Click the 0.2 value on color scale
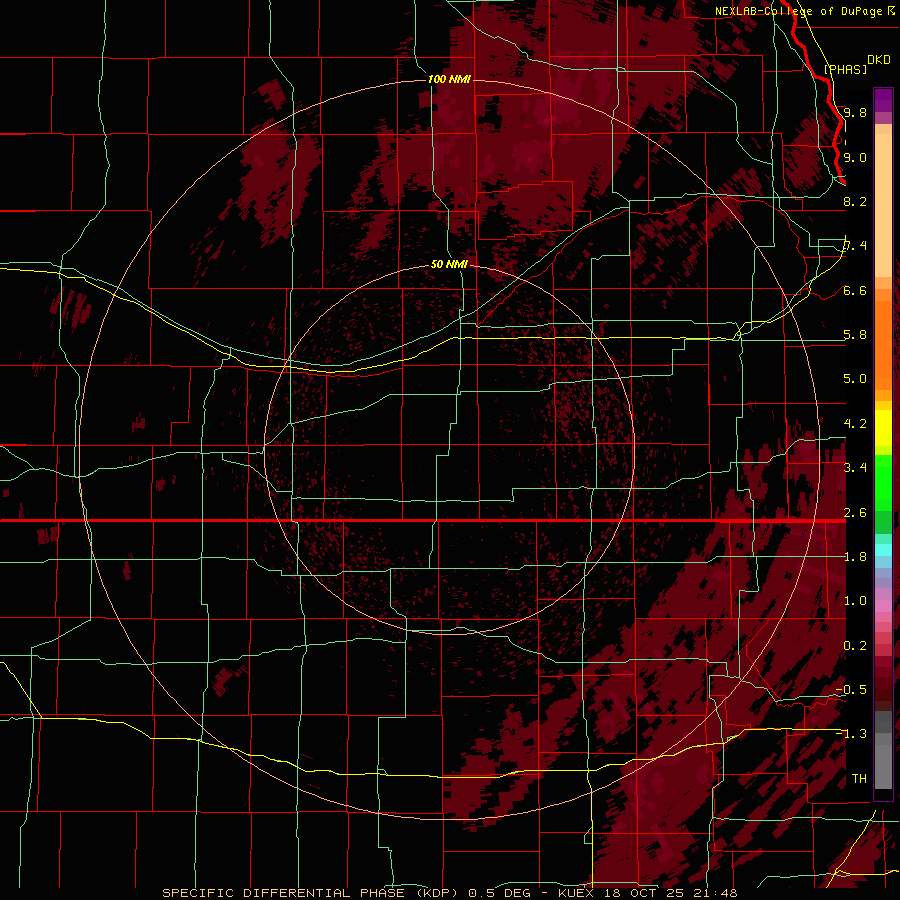The image size is (900, 900). (855, 646)
